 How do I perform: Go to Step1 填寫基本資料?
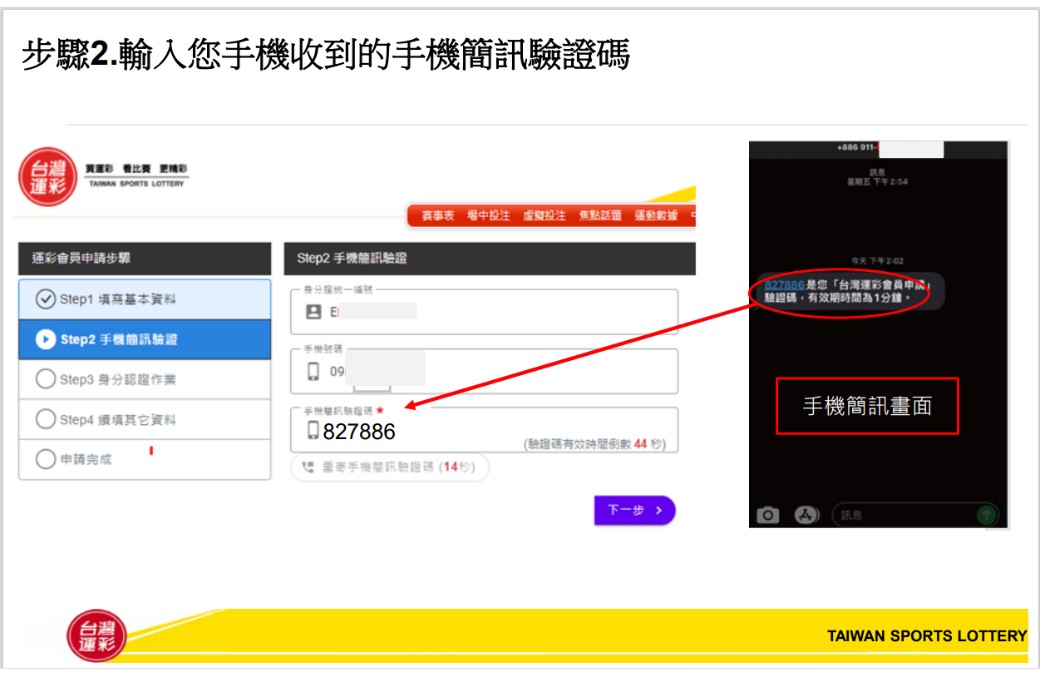point(145,299)
